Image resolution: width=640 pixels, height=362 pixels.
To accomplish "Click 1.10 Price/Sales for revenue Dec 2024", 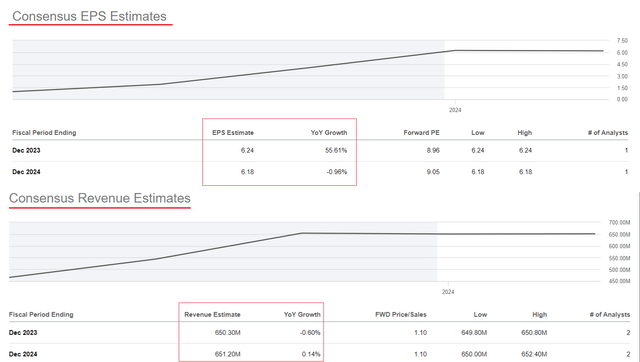I will click(420, 354).
